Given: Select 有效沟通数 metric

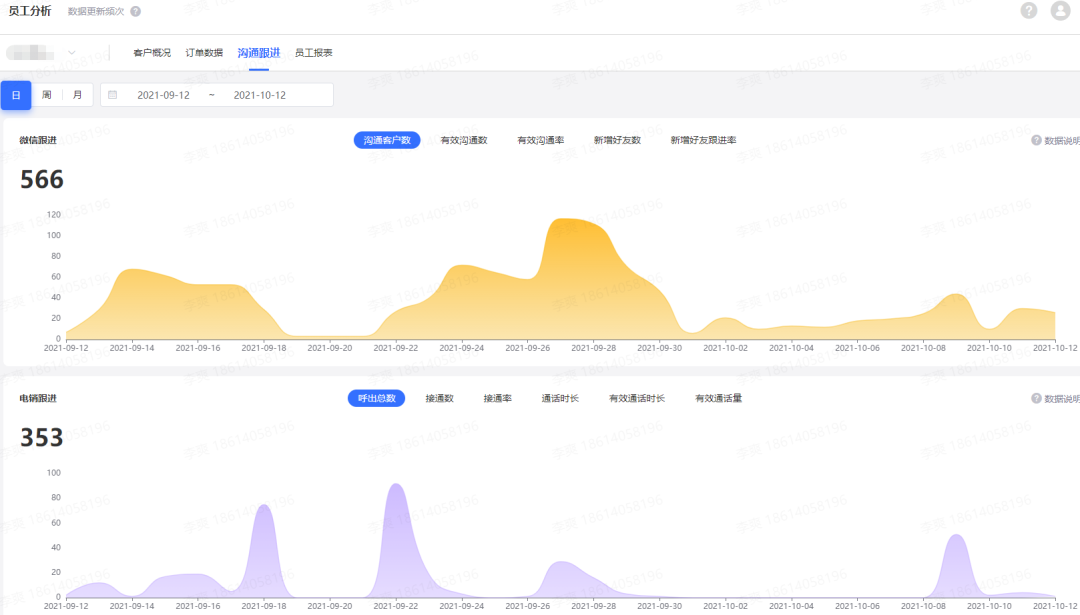Looking at the screenshot, I should click(464, 140).
